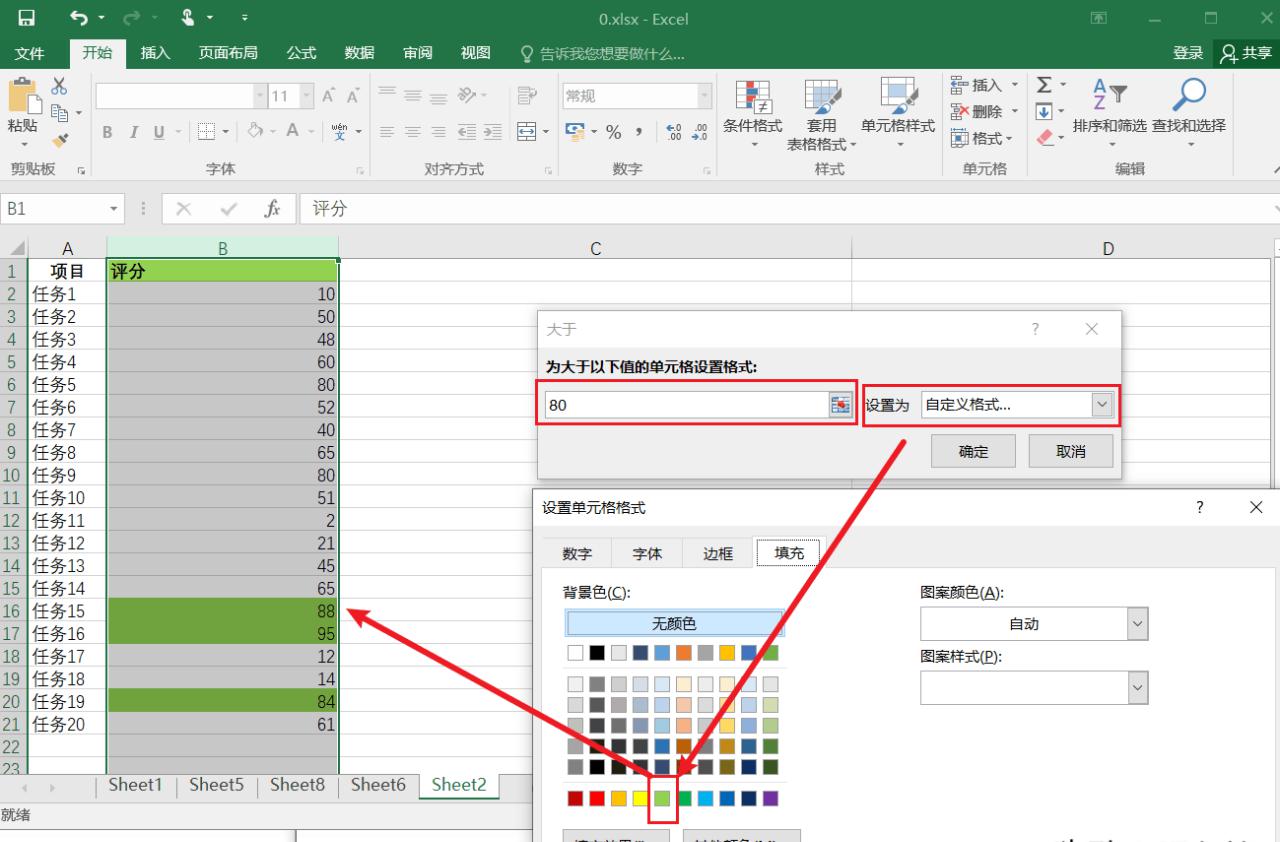The height and width of the screenshot is (842, 1280).
Task: Click the Cut scissors icon
Action: pos(60,86)
